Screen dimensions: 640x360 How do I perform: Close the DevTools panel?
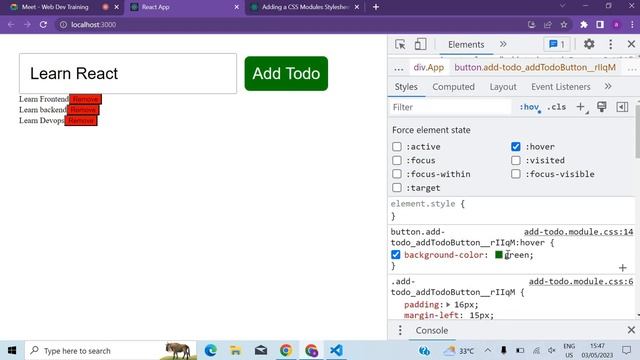click(631, 44)
